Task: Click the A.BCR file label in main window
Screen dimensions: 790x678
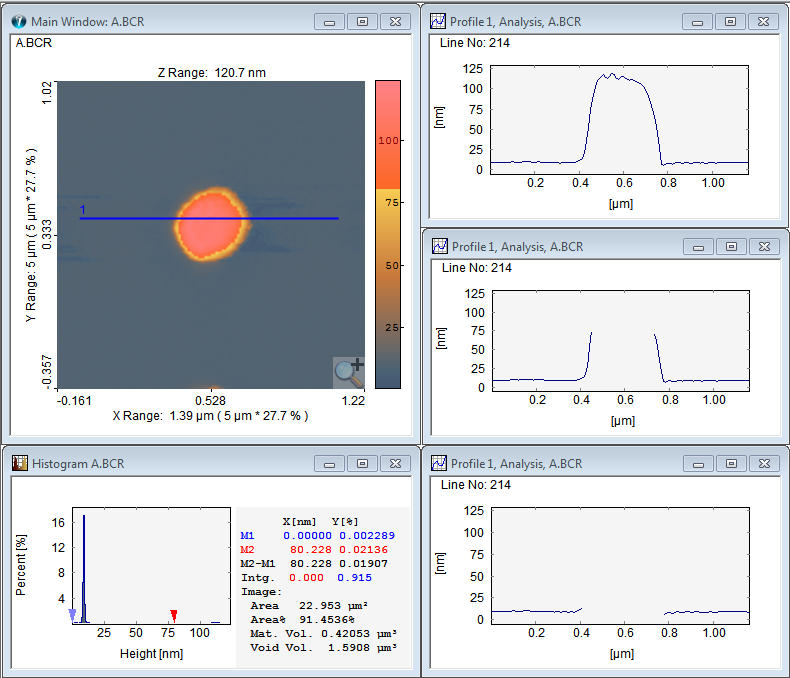Action: pos(34,43)
